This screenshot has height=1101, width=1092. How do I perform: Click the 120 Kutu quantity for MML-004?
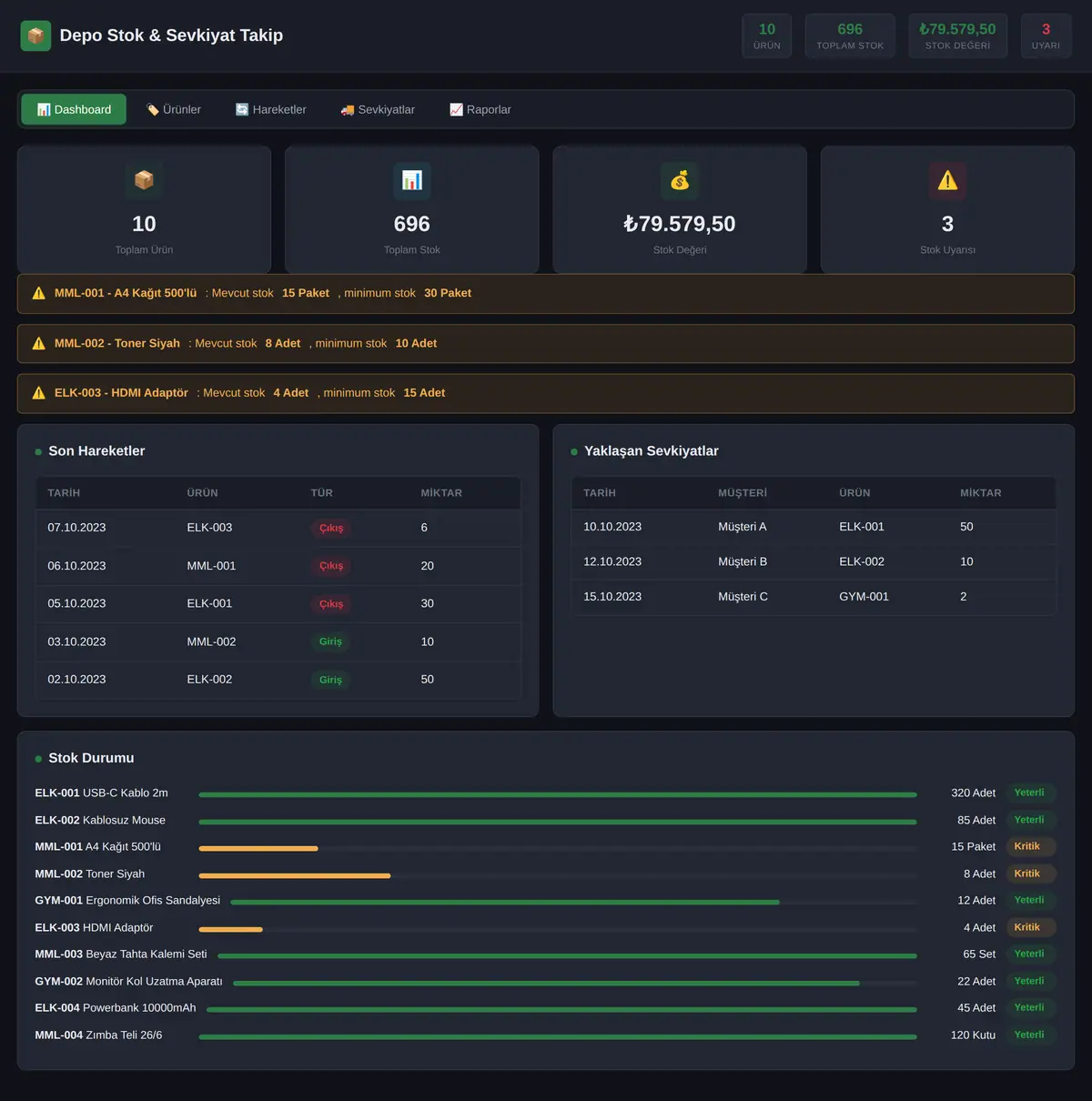(973, 1035)
